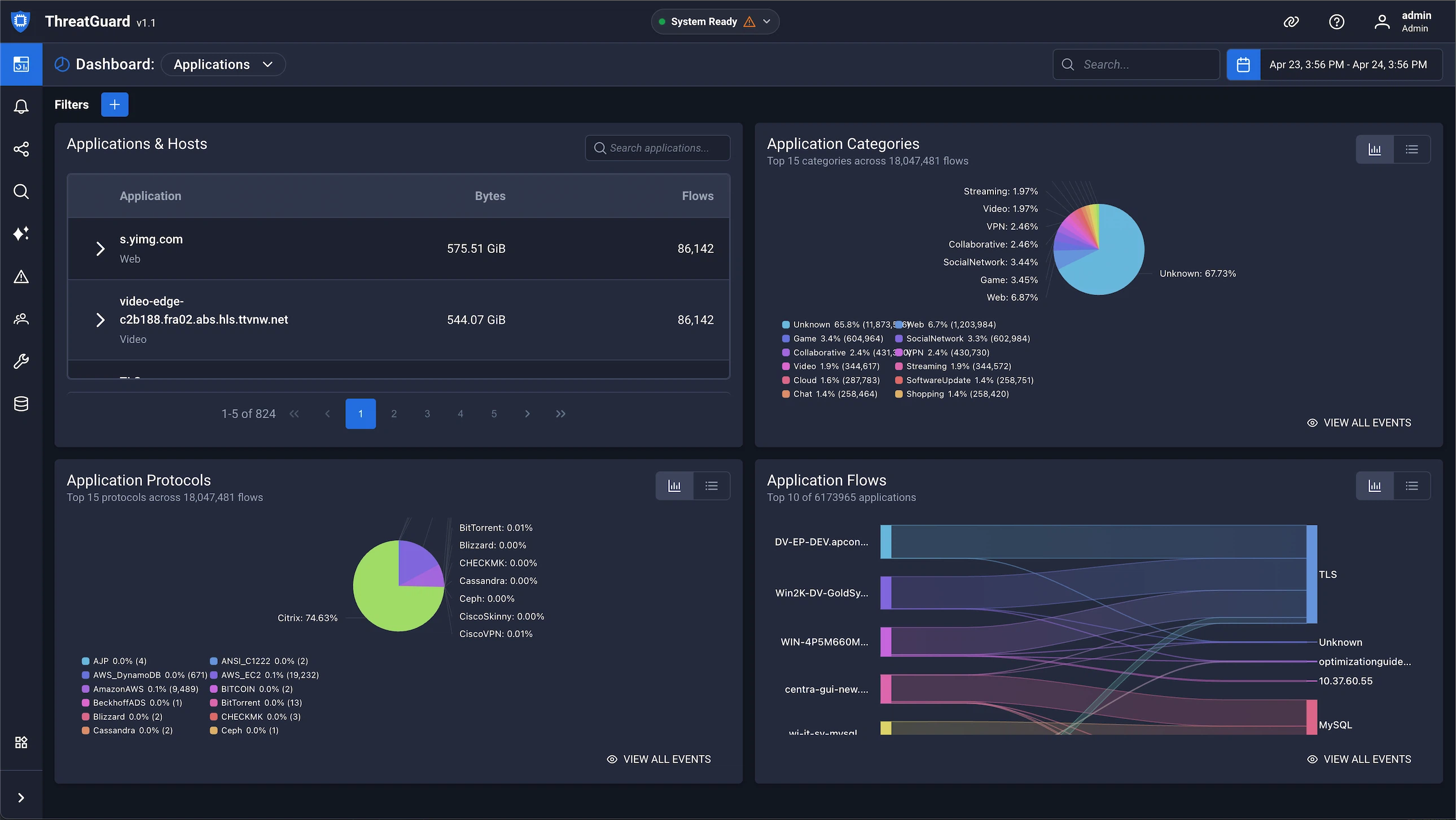Go to previous page of applications

(x=327, y=414)
